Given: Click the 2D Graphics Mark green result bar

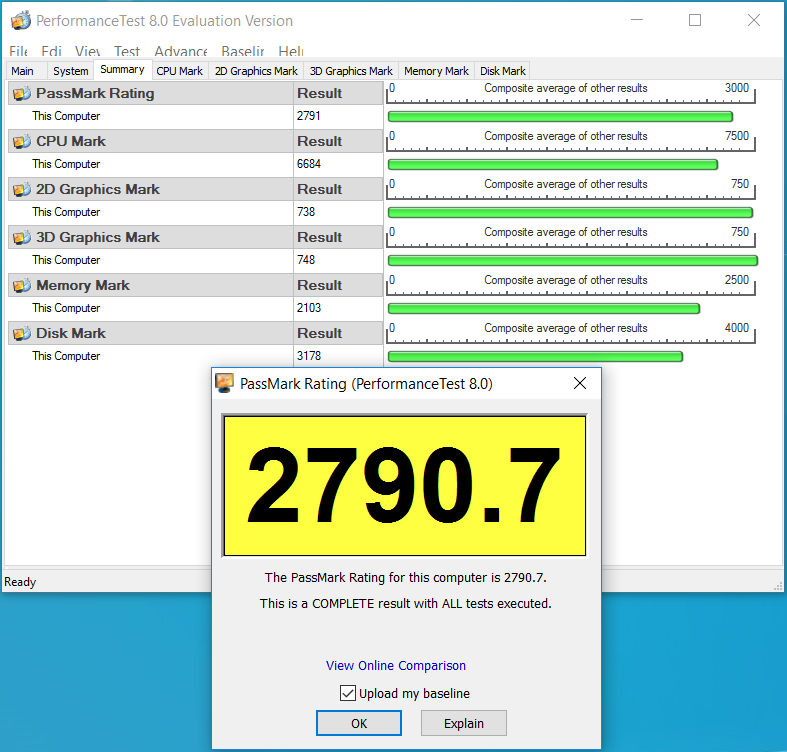Looking at the screenshot, I should 570,213.
